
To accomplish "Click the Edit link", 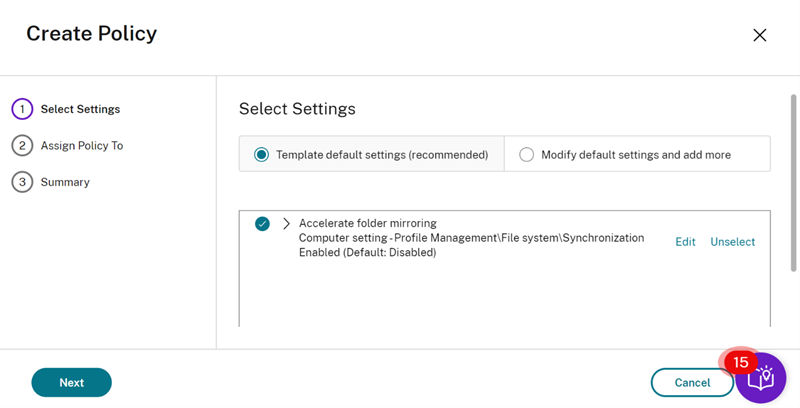I will click(x=685, y=242).
